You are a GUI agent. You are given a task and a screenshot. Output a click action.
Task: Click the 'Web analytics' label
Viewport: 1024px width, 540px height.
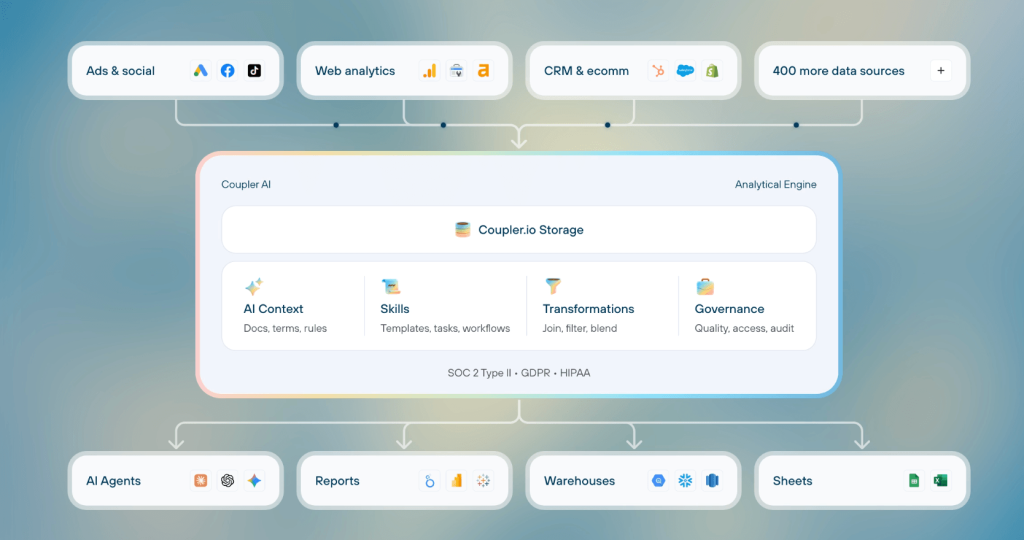pos(355,71)
